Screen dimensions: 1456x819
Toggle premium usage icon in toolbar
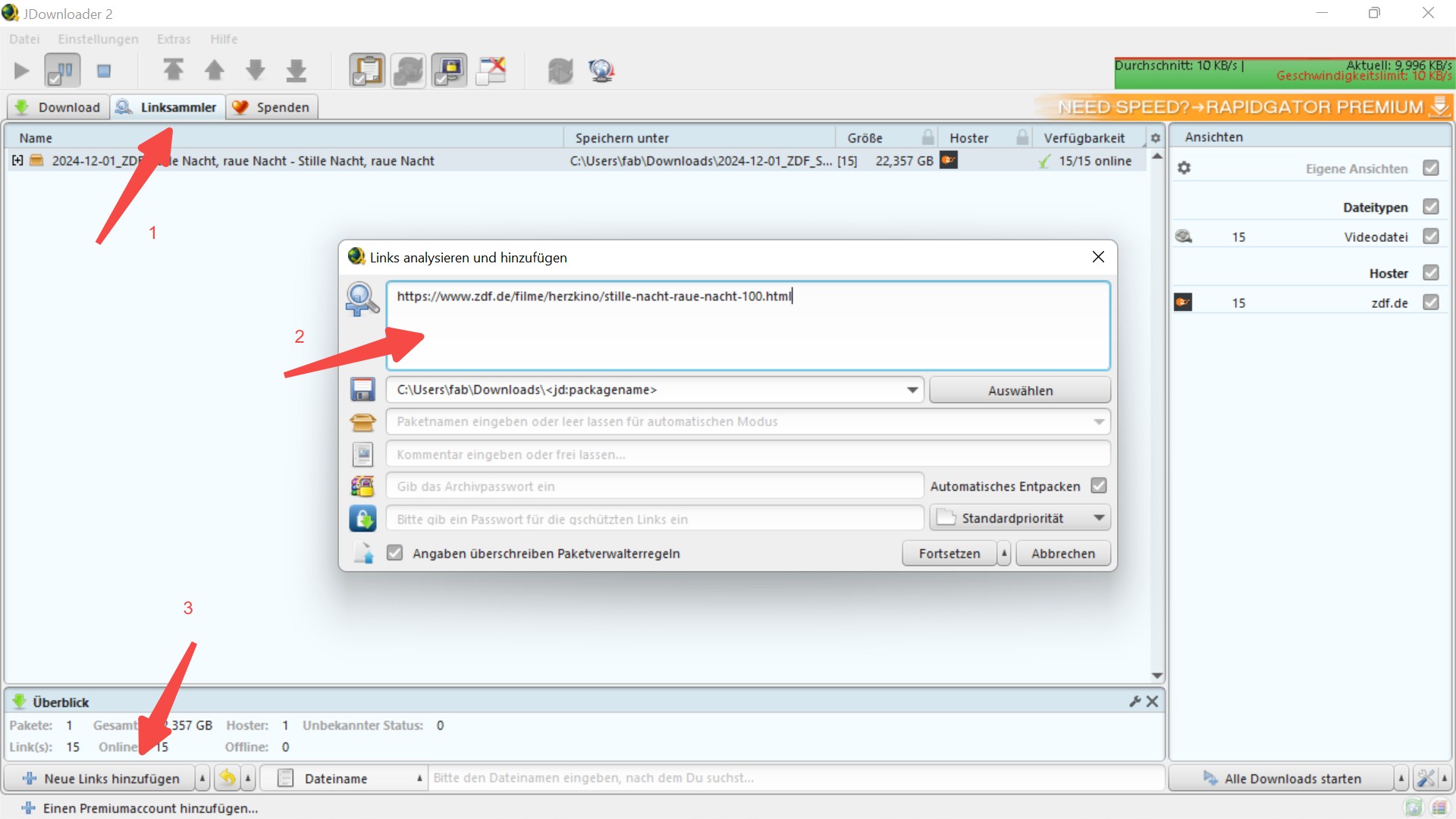[x=450, y=71]
